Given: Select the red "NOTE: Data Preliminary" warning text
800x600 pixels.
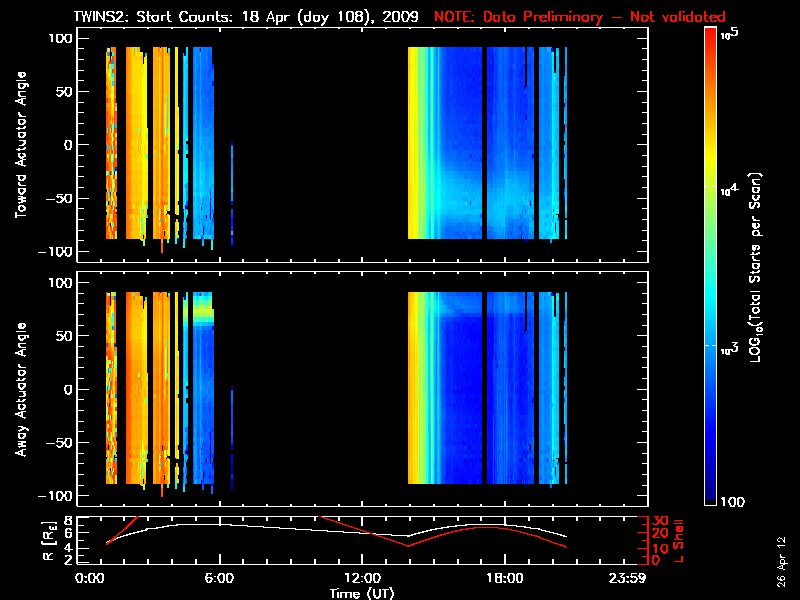Looking at the screenshot, I should pos(579,17).
